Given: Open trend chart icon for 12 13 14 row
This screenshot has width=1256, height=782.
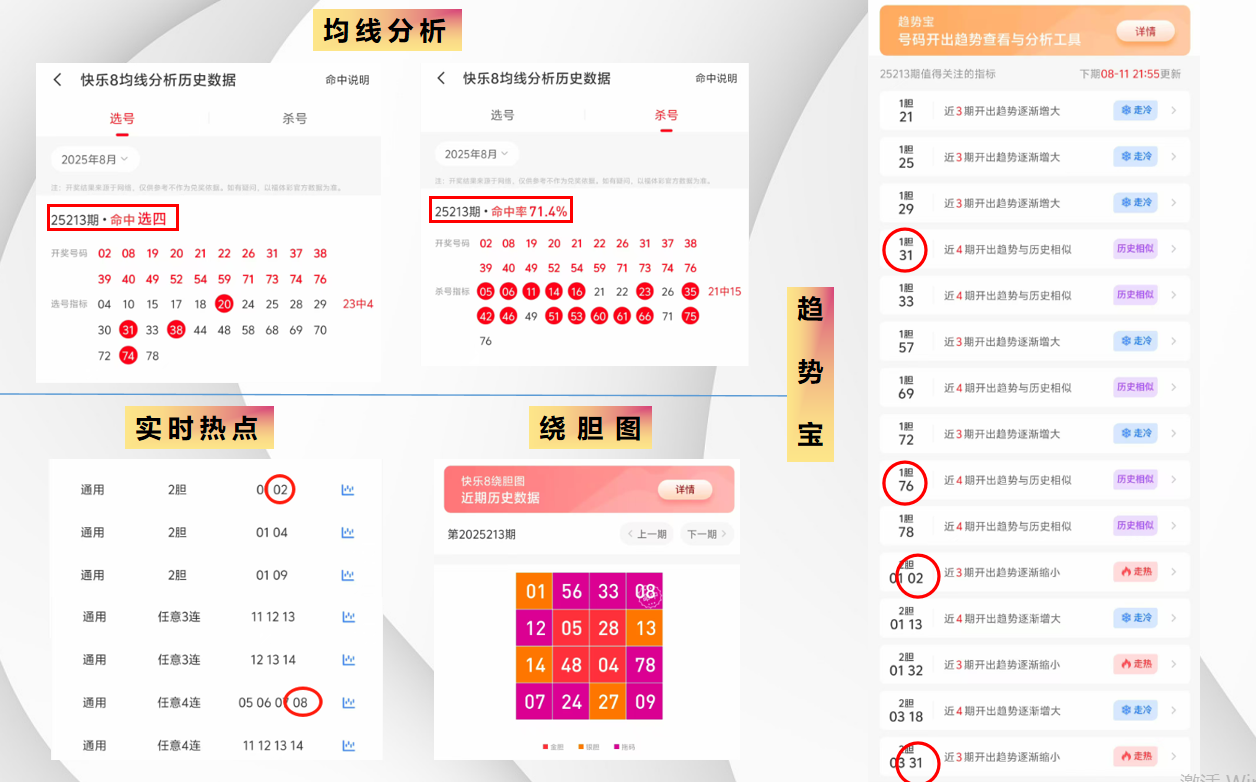Looking at the screenshot, I should coord(348,660).
